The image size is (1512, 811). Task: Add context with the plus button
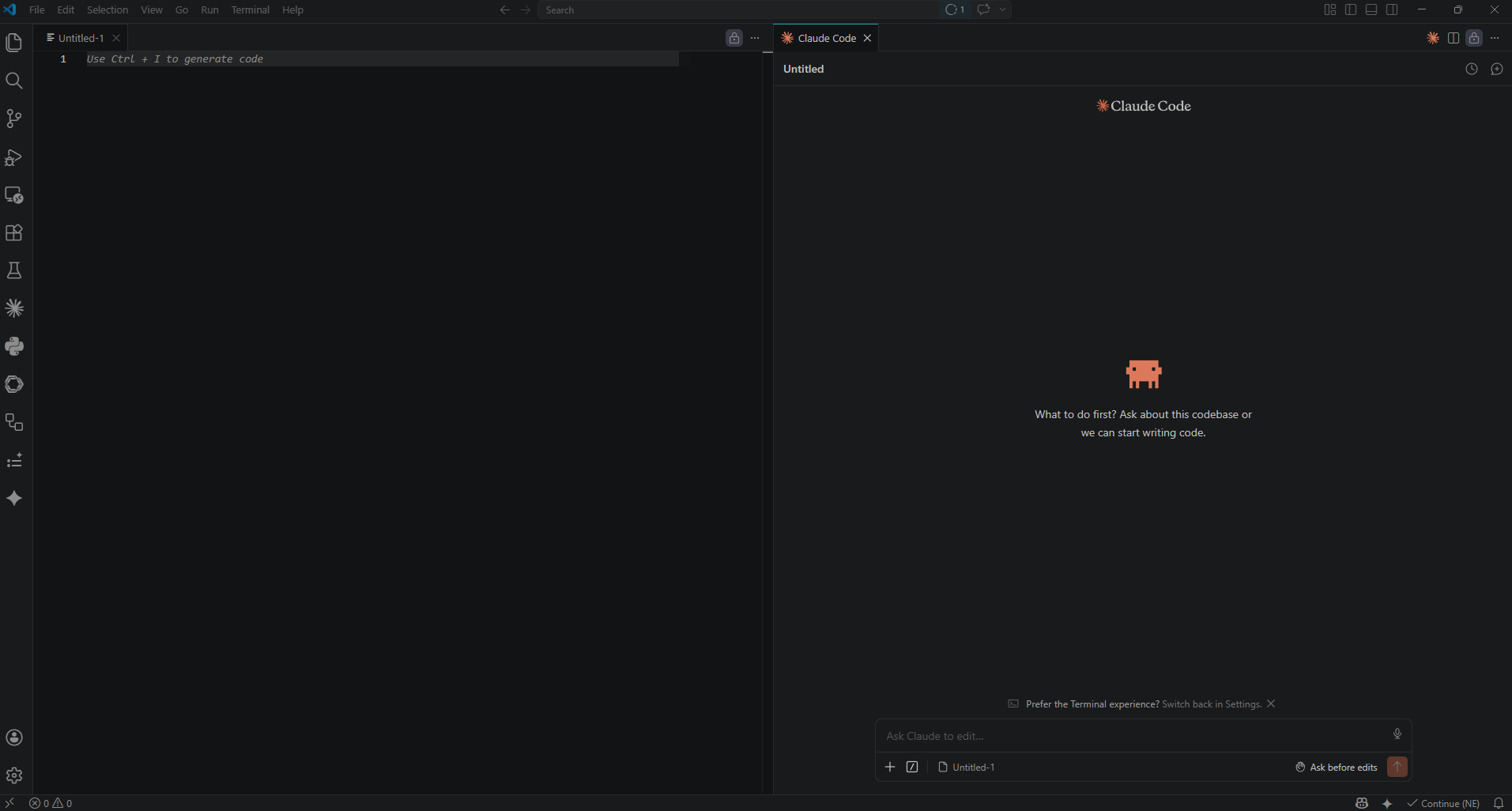890,767
